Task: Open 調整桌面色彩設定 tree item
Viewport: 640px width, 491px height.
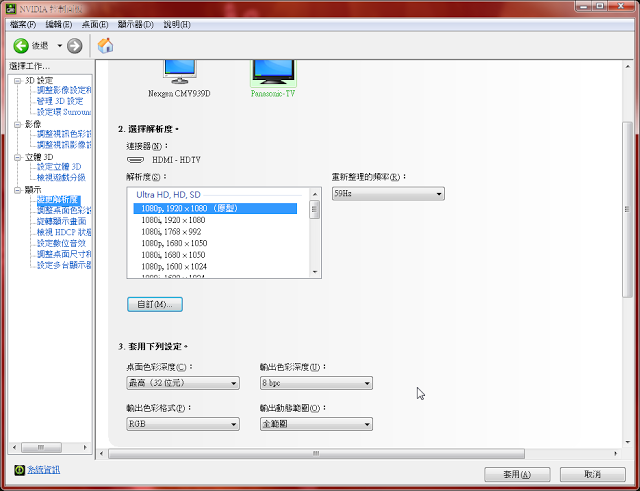Action: 64,211
